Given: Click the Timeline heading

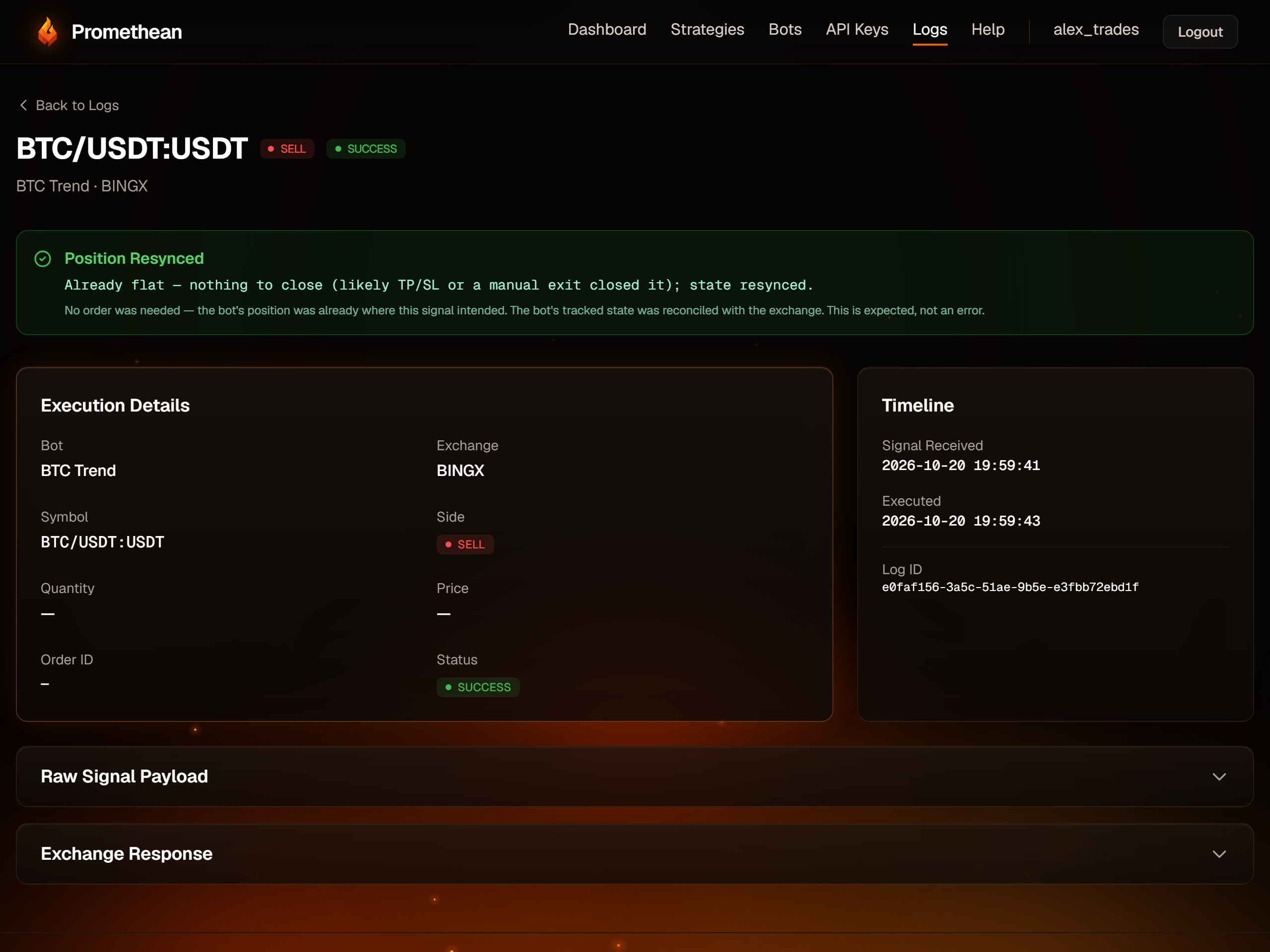Looking at the screenshot, I should coord(917,405).
